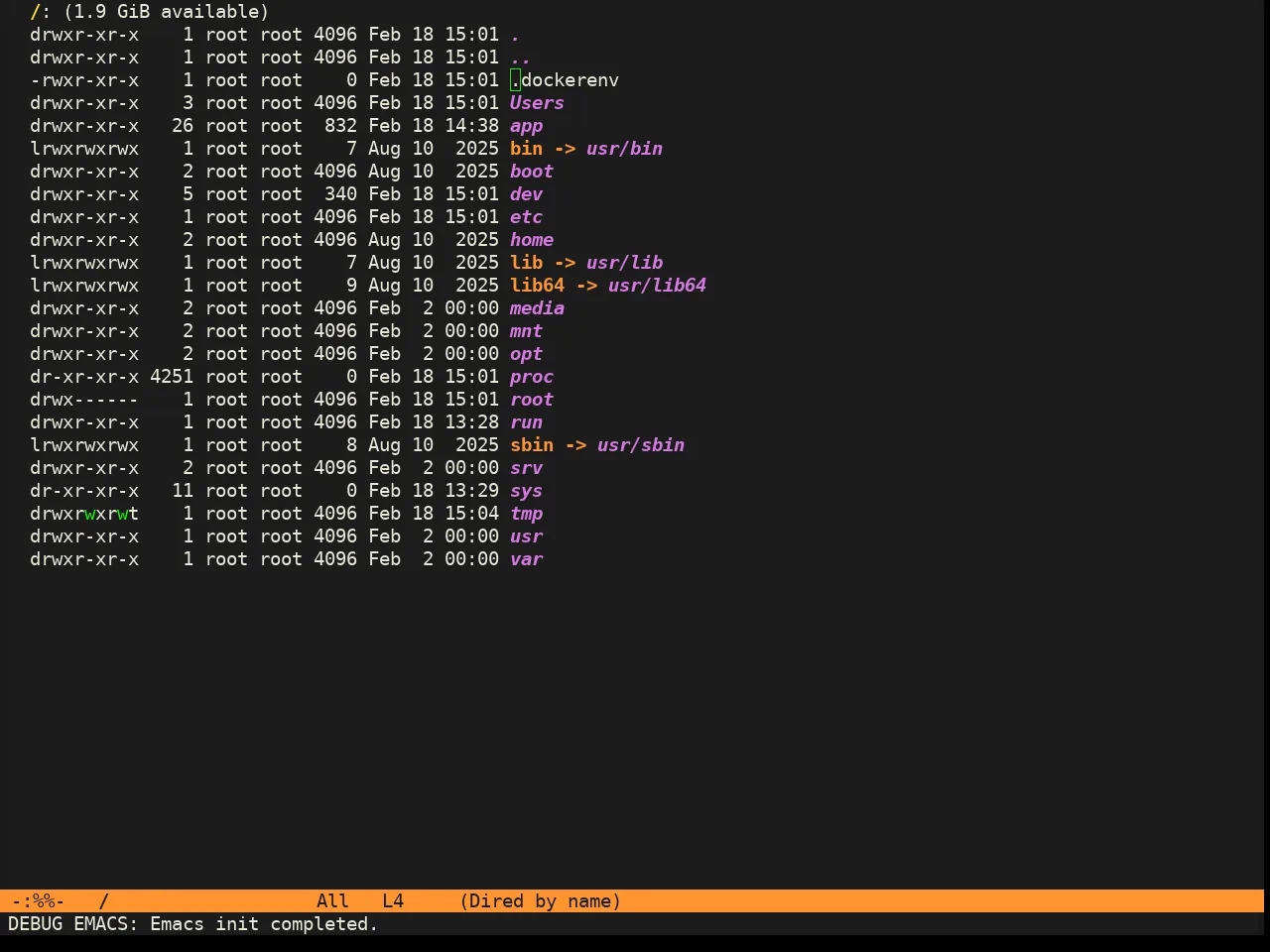
Task: Click the '%%' read-only status indicator
Action: point(44,901)
